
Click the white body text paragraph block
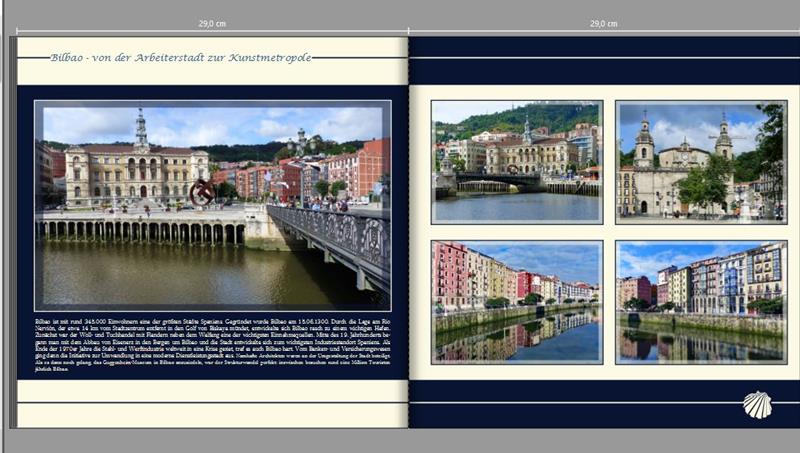pos(212,344)
